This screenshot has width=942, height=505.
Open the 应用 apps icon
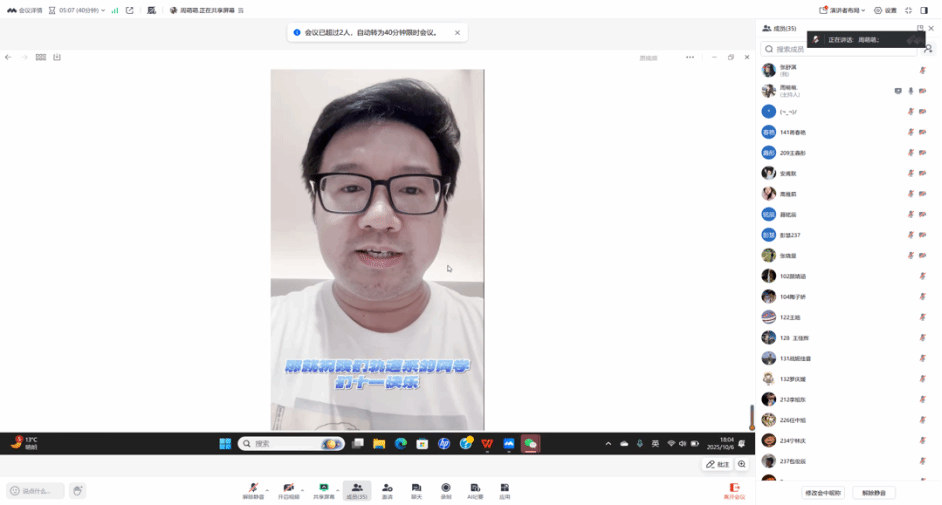[505, 488]
